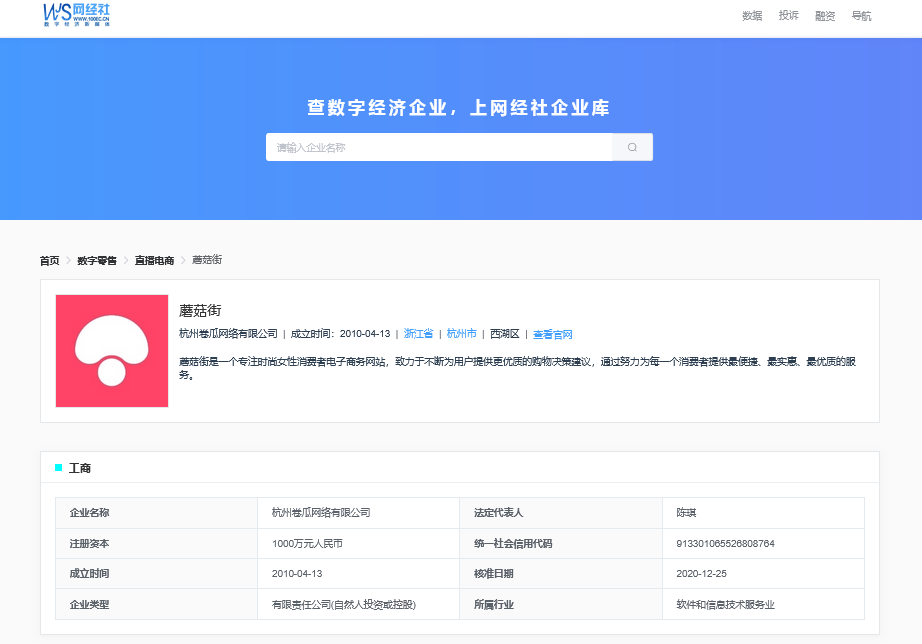Open the 浙江省 province link
Image resolution: width=922 pixels, height=644 pixels.
pyautogui.click(x=418, y=333)
